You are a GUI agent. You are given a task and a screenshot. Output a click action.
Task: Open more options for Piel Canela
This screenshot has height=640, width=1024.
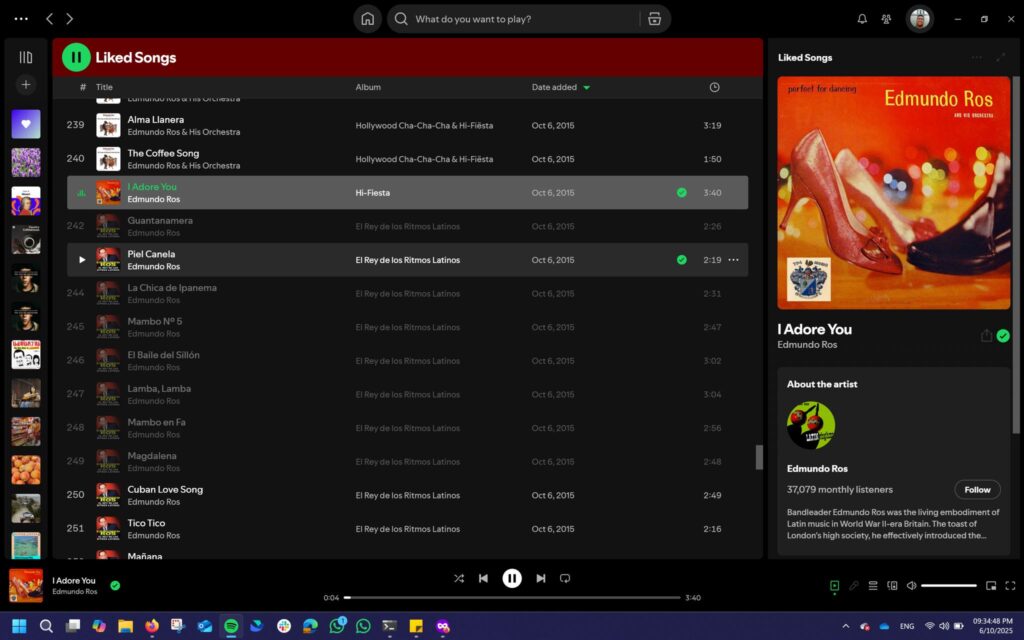point(733,260)
